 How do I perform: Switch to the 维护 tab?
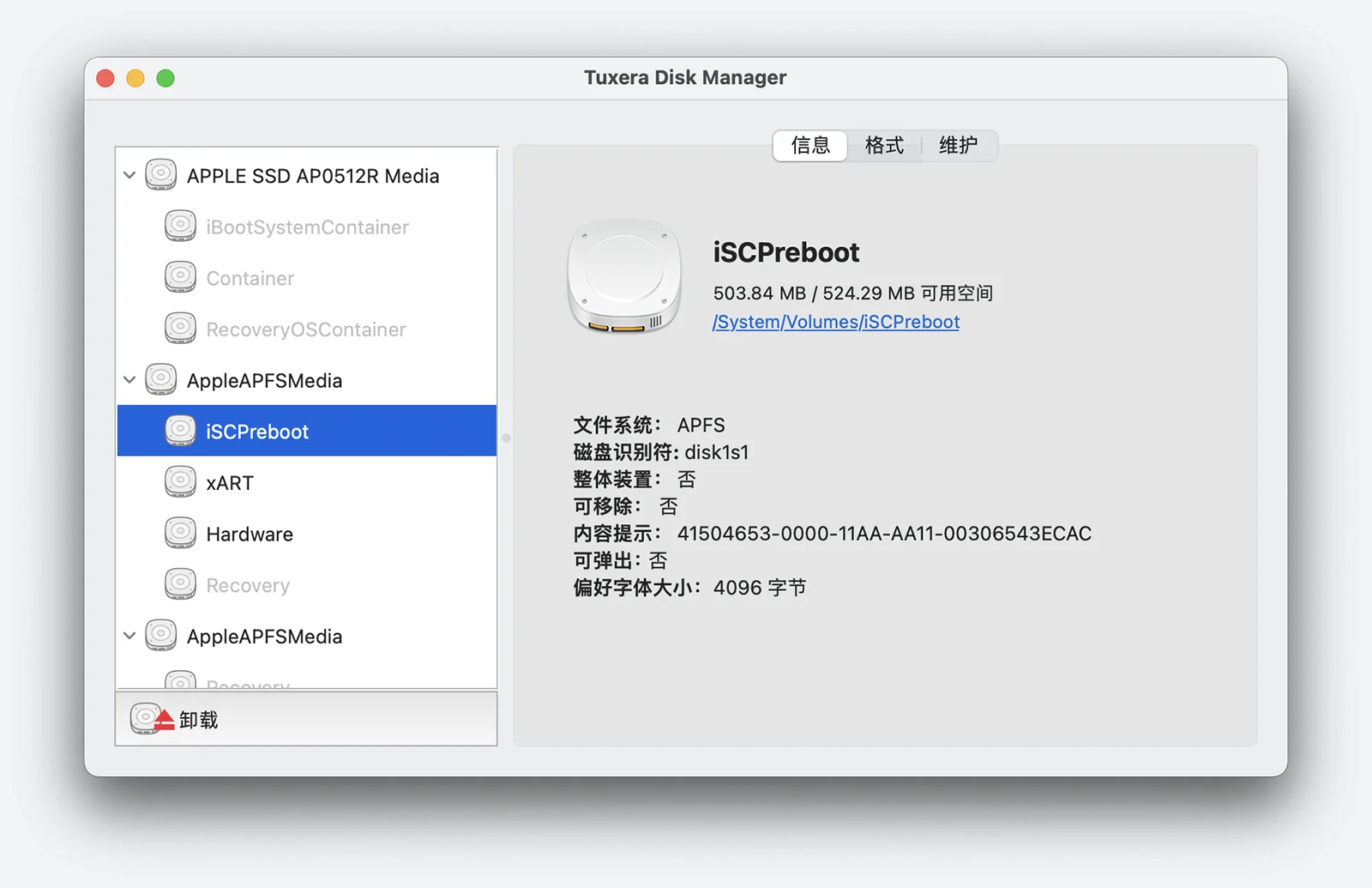tap(958, 146)
